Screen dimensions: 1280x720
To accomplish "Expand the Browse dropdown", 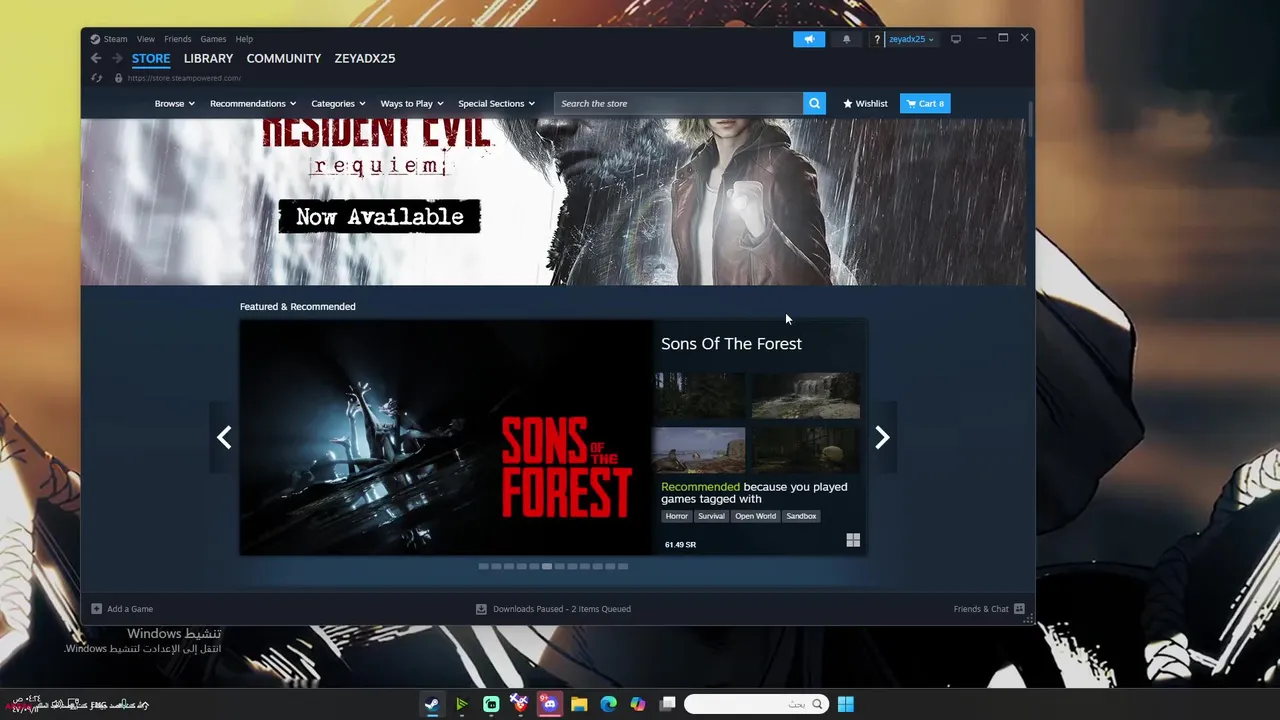I will pos(174,103).
